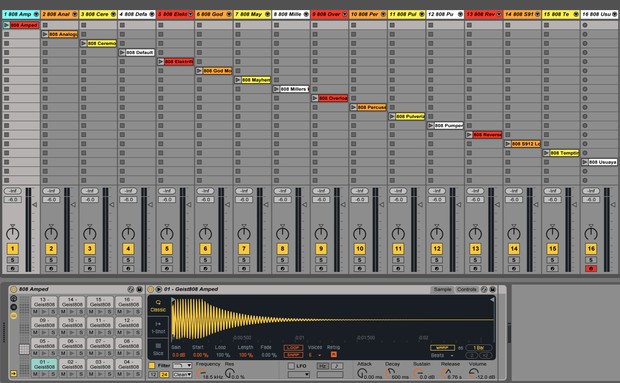Toggle the Retrig button

pyautogui.click(x=334, y=355)
